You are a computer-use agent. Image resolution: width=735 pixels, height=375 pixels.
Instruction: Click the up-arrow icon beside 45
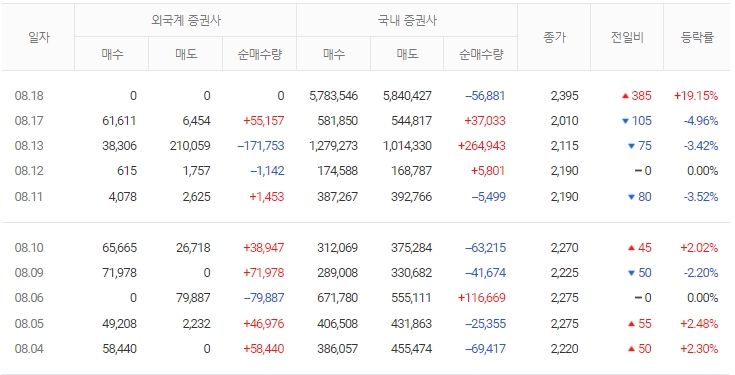[x=631, y=248]
